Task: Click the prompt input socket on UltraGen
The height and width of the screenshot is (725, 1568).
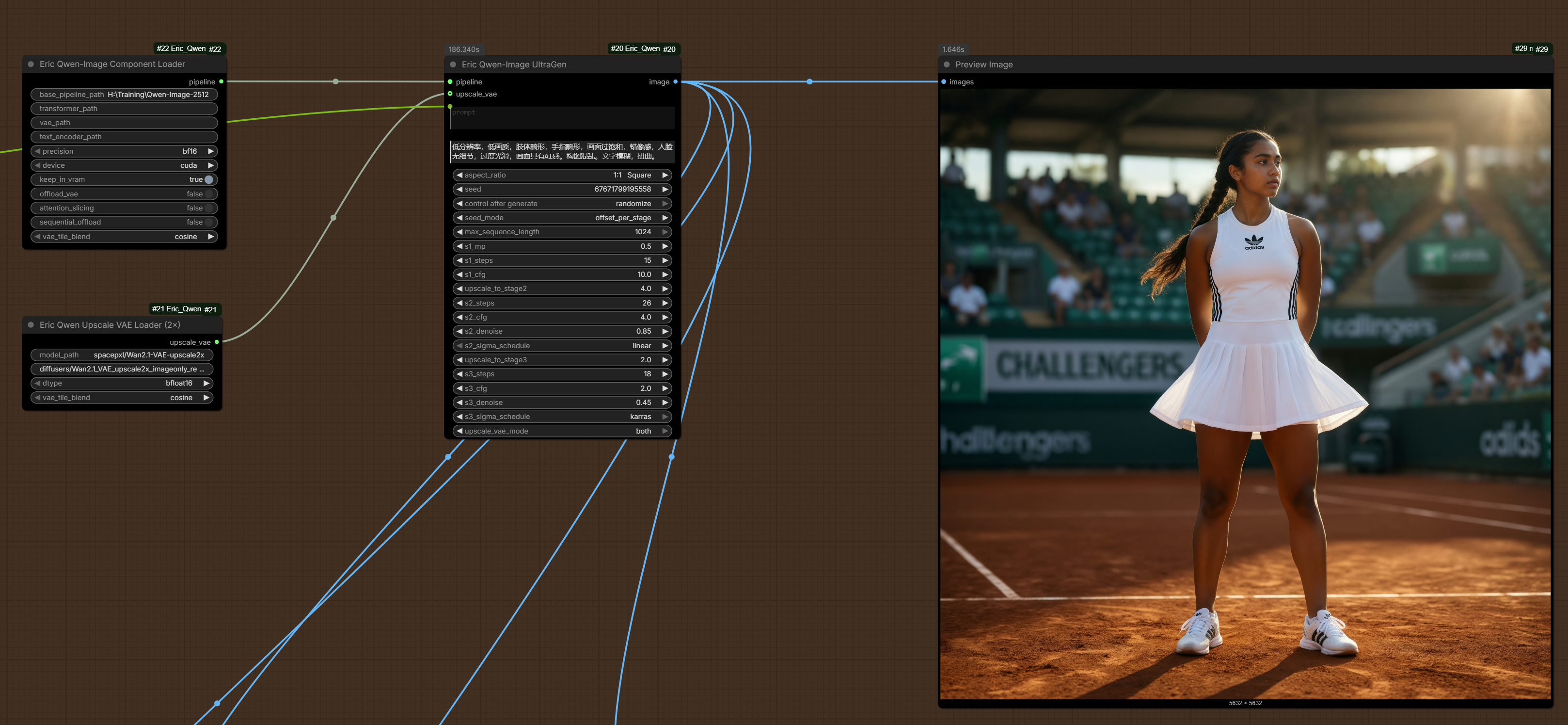Action: [450, 107]
